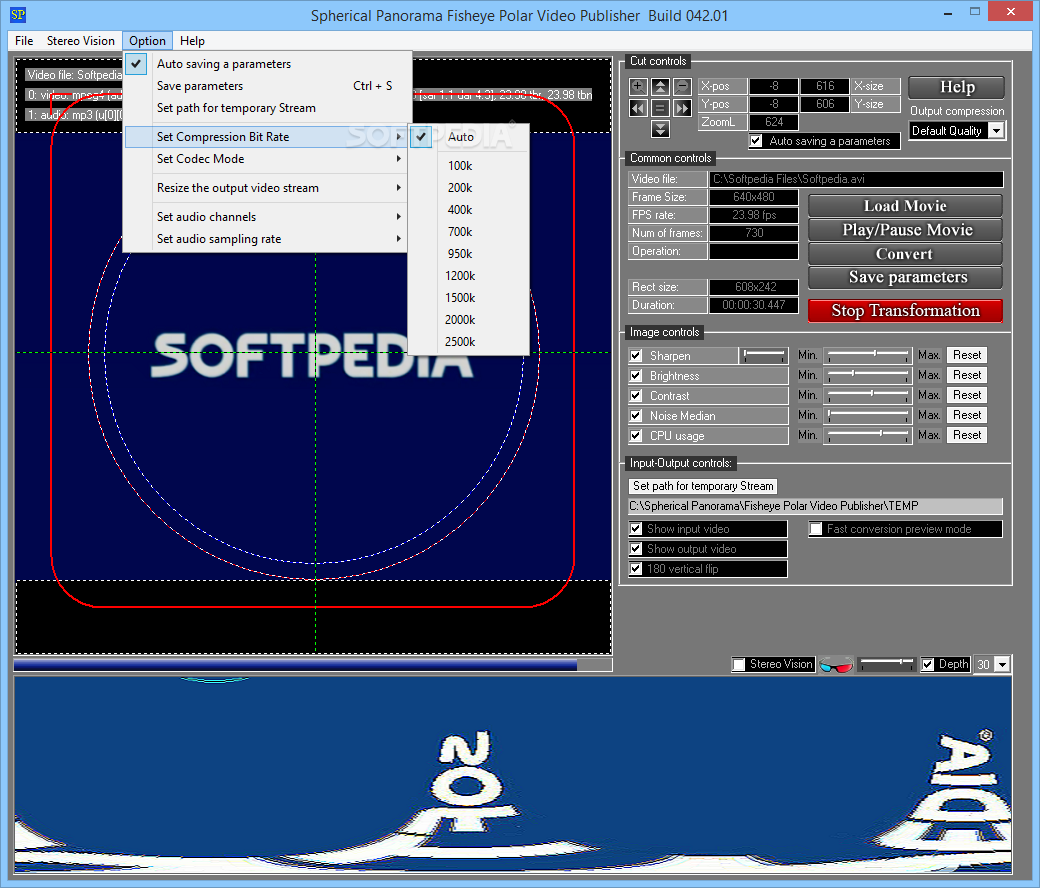1040x888 pixels.
Task: Open the Depth value 30 dropdown
Action: (x=1002, y=665)
